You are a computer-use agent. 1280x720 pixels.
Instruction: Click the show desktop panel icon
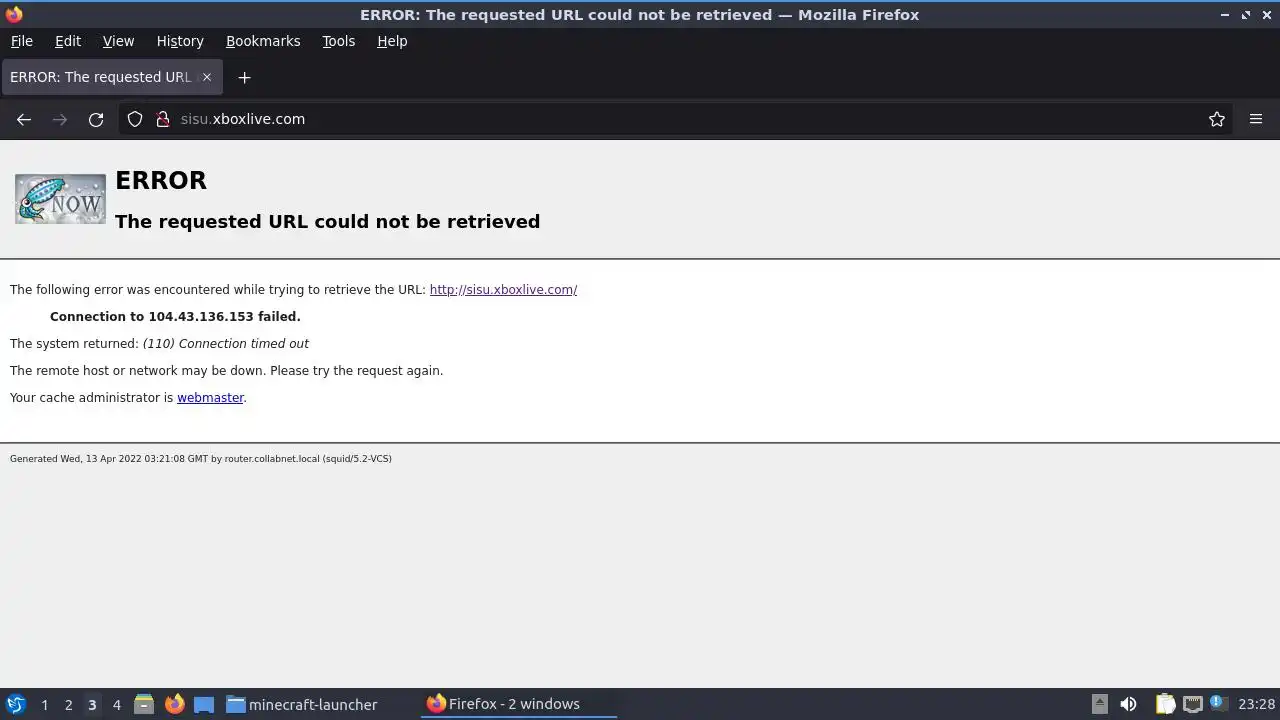click(204, 704)
